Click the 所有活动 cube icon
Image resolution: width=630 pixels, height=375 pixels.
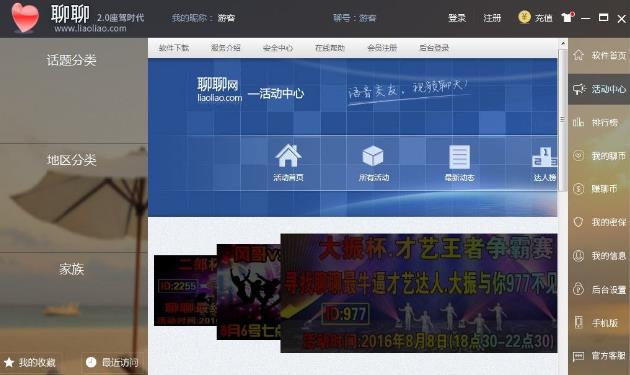point(373,156)
